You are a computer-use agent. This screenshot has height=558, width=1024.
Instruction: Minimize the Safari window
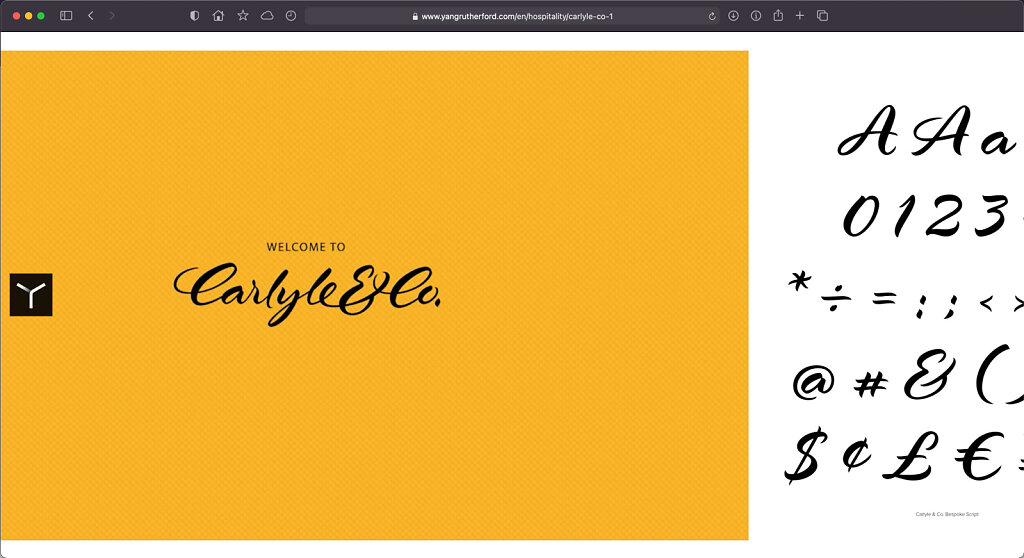coord(28,16)
